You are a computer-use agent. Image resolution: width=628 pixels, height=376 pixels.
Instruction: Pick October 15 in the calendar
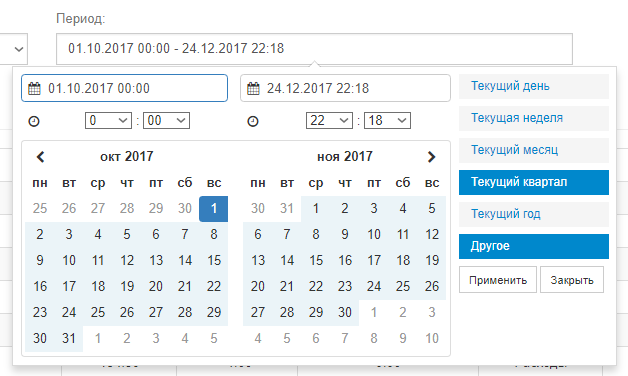[214, 261]
